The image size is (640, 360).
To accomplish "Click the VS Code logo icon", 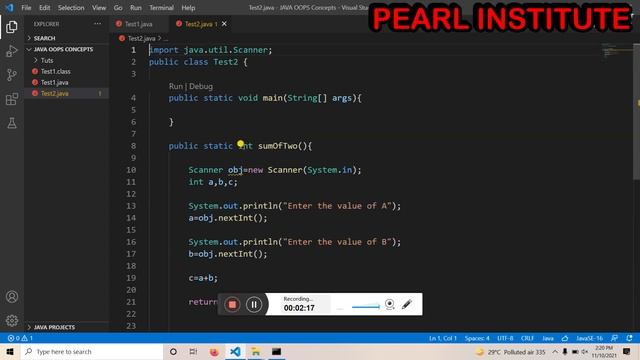I will (x=9, y=7).
